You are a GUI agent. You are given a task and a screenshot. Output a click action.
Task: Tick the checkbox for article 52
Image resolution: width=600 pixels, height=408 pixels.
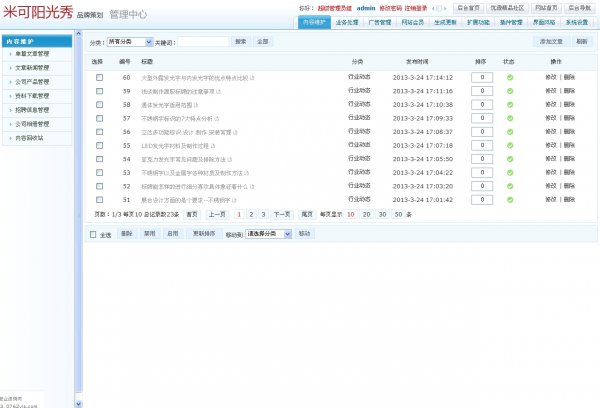pyautogui.click(x=99, y=186)
